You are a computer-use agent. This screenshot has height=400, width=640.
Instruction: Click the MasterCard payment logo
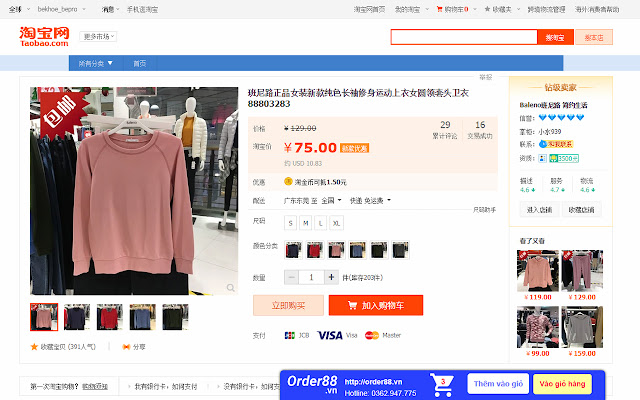pyautogui.click(x=372, y=336)
